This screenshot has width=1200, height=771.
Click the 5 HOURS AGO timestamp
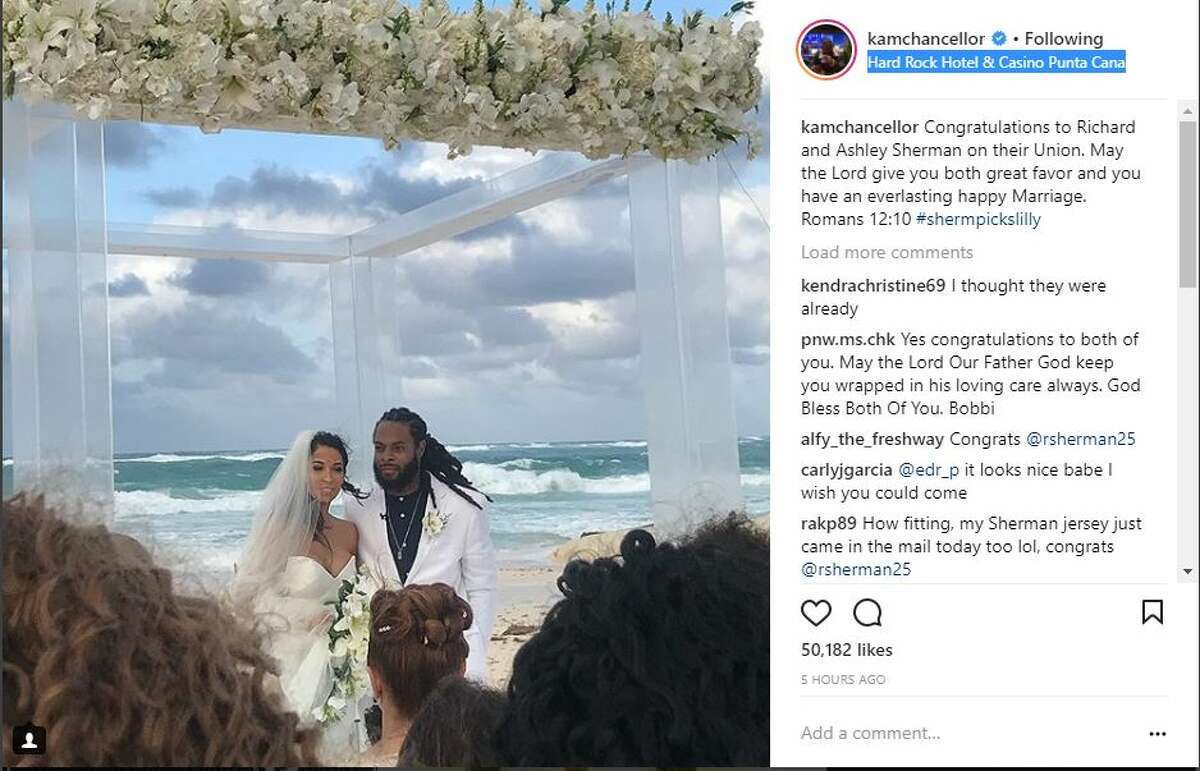tap(843, 680)
